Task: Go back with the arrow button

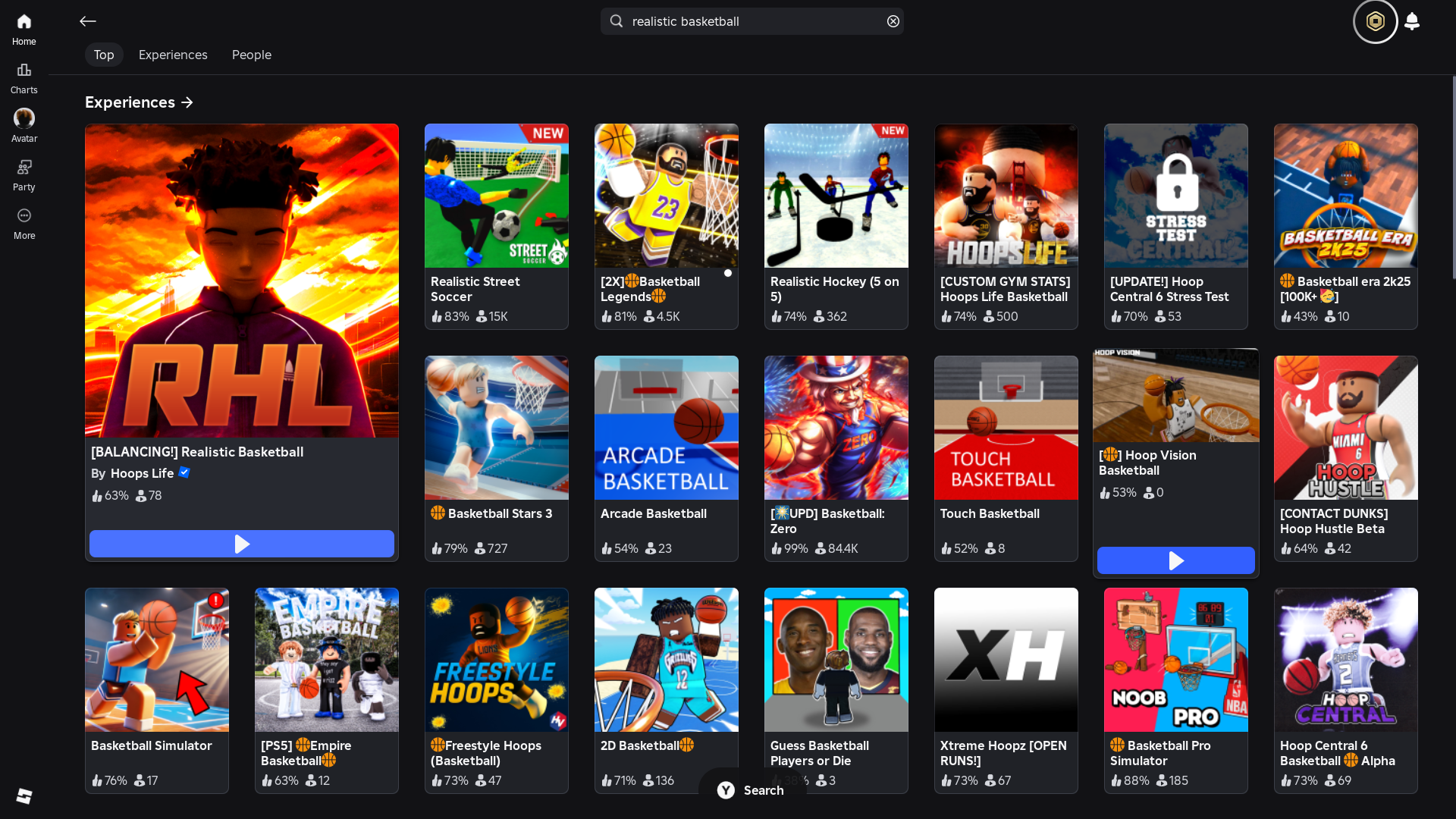Action: pyautogui.click(x=88, y=21)
